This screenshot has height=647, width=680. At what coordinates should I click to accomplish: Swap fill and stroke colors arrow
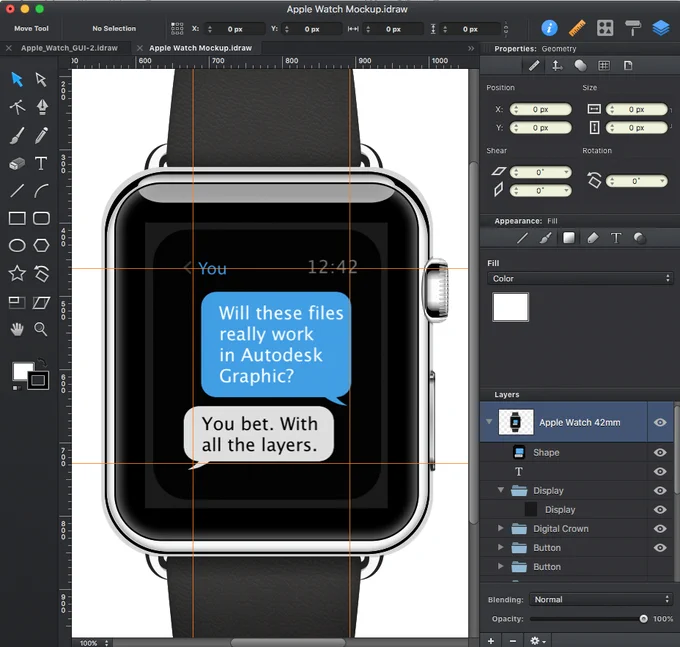[42, 361]
